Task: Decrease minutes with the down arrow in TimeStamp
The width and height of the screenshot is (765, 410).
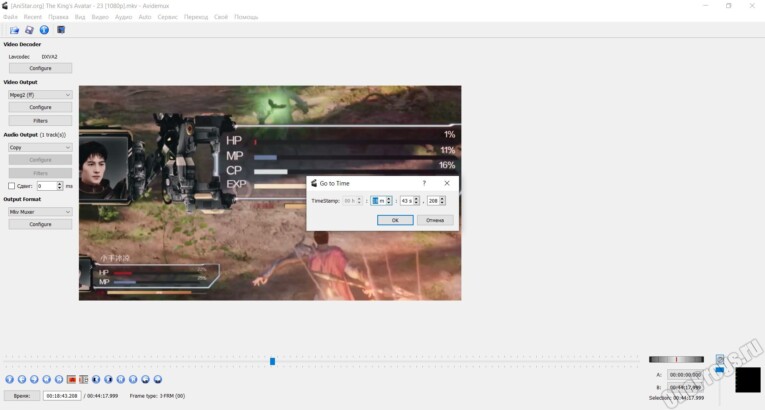Action: 389,203
